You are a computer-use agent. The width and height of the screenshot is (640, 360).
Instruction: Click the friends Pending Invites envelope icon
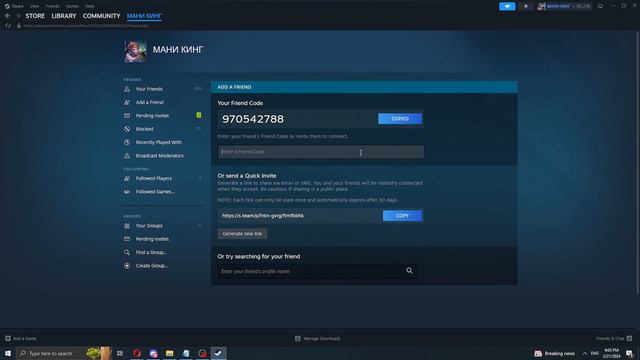127,116
